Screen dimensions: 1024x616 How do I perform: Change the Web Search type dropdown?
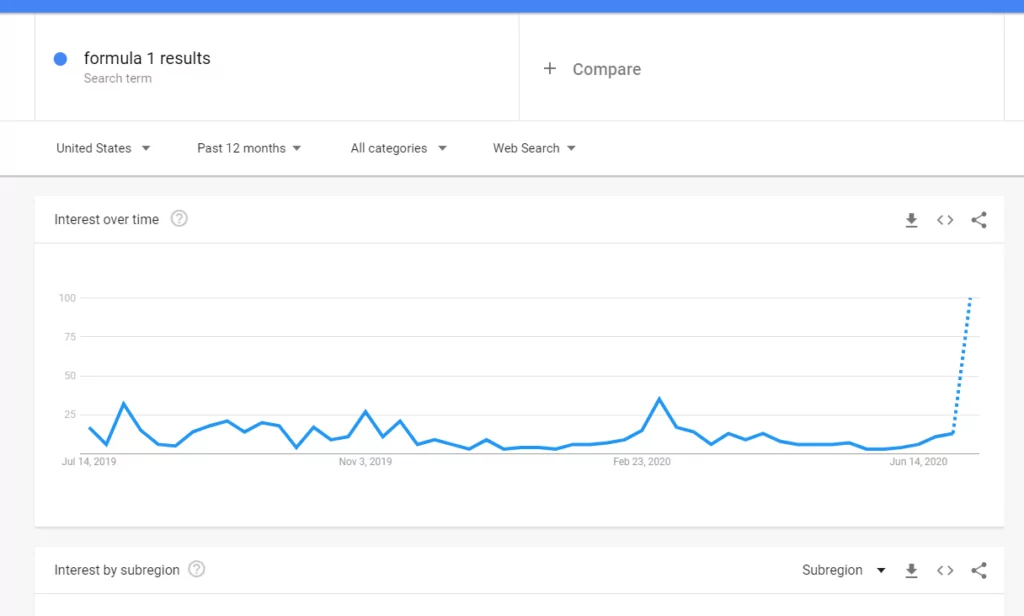534,148
